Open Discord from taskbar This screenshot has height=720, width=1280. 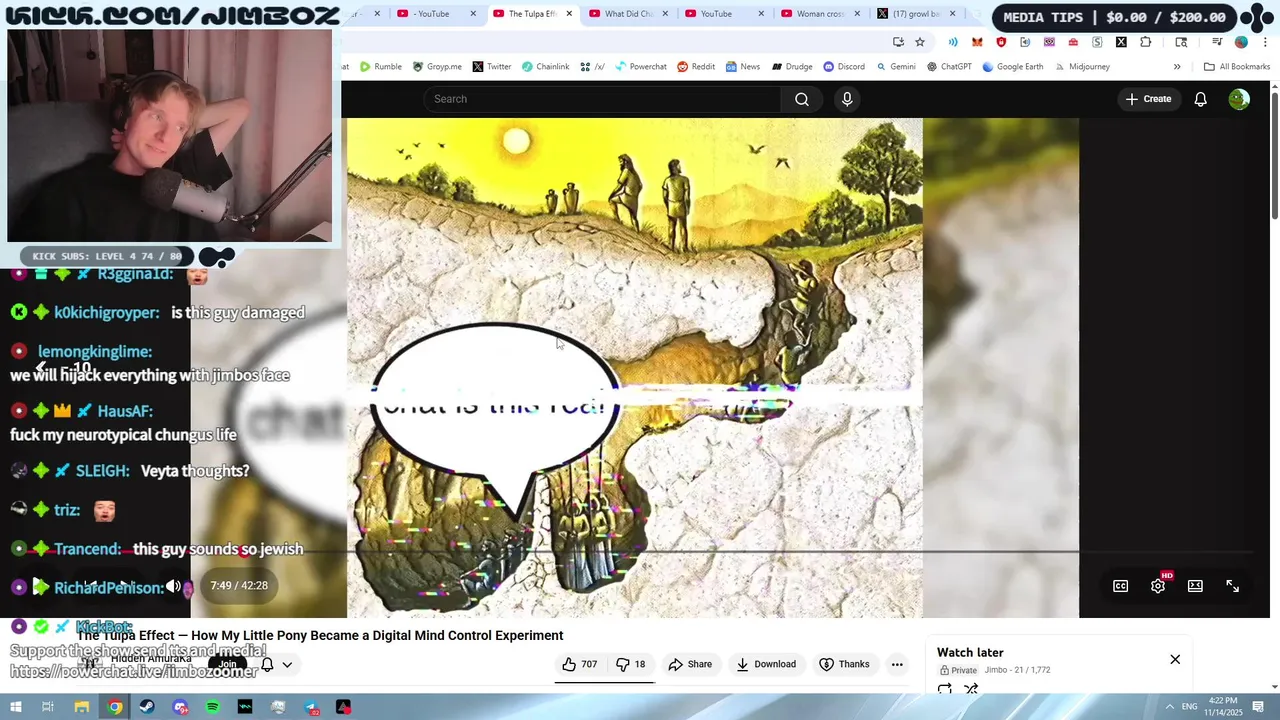[180, 707]
